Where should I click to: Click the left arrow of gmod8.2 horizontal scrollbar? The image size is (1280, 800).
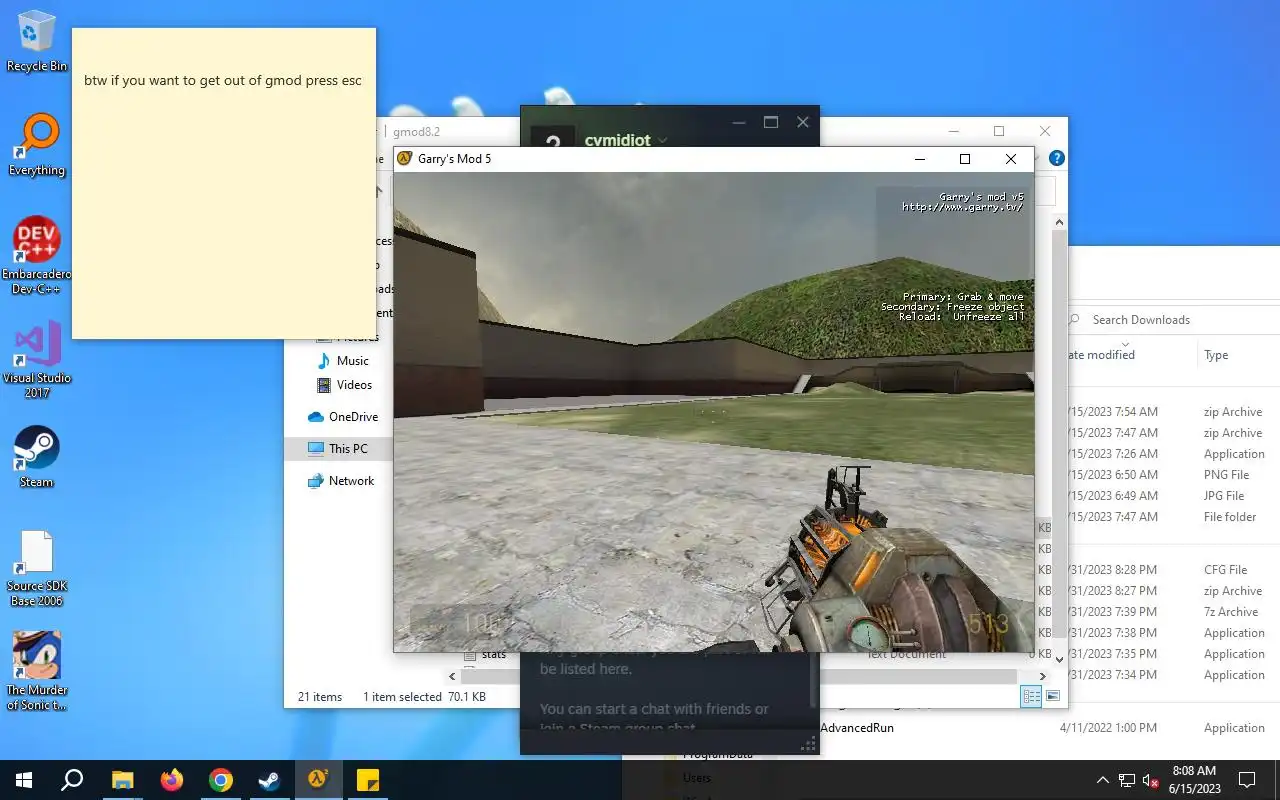pos(452,677)
